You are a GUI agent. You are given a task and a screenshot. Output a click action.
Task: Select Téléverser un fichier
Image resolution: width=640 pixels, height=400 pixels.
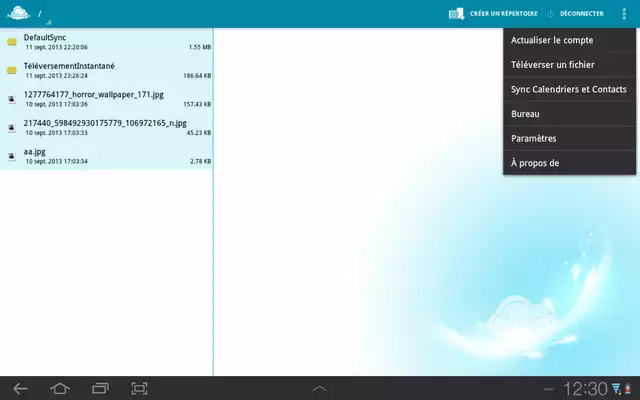tap(569, 65)
